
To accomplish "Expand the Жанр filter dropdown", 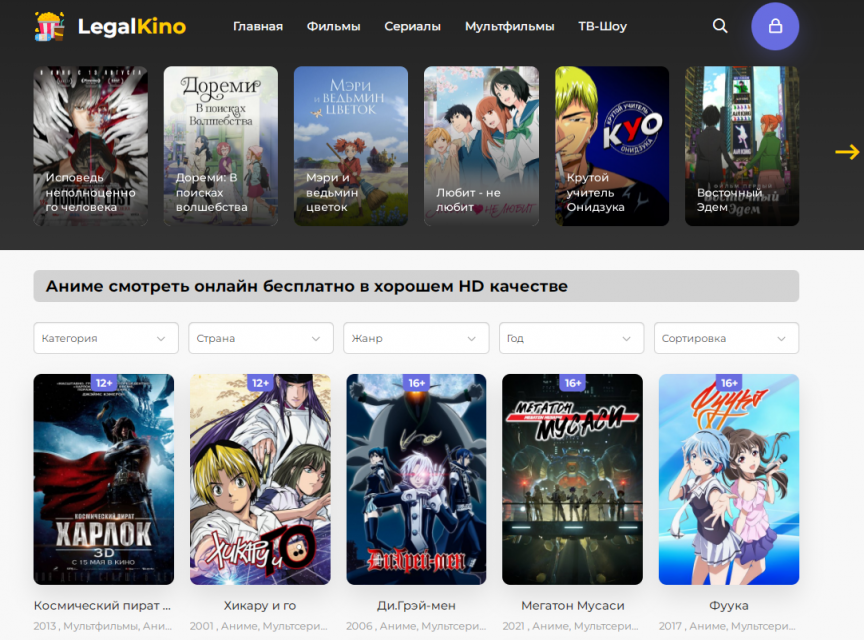I will (x=416, y=338).
